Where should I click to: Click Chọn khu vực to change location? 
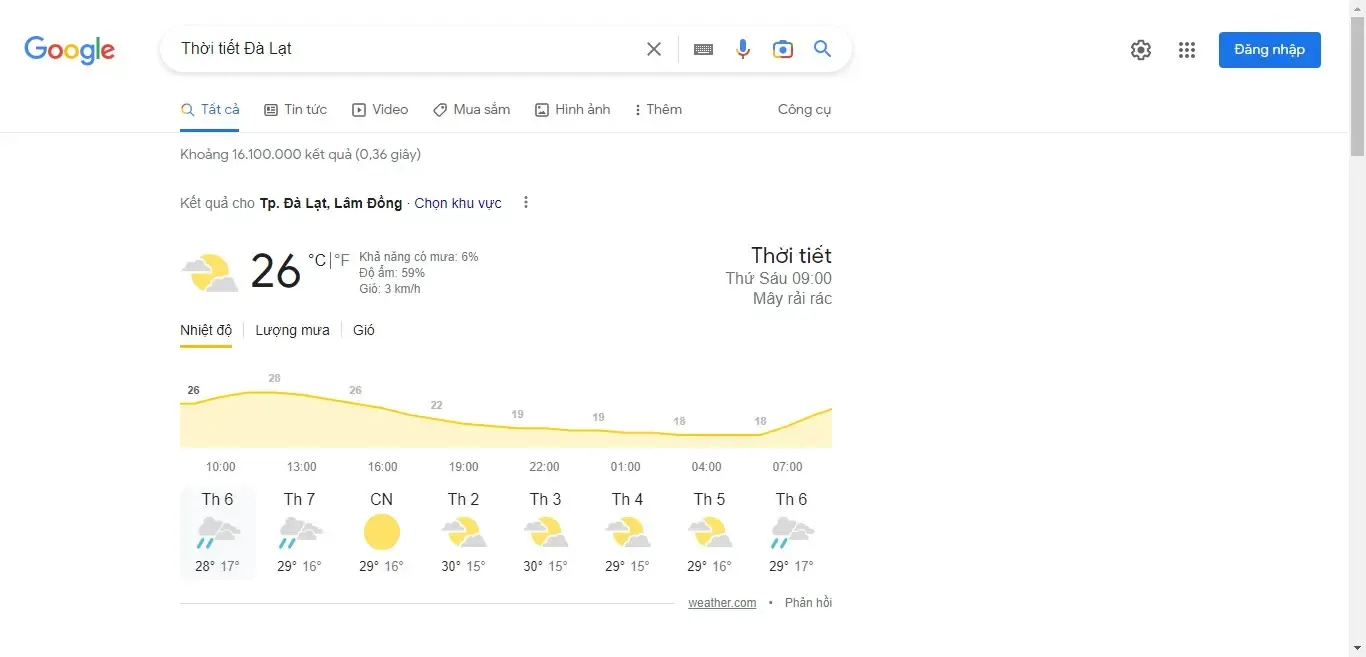coord(457,203)
